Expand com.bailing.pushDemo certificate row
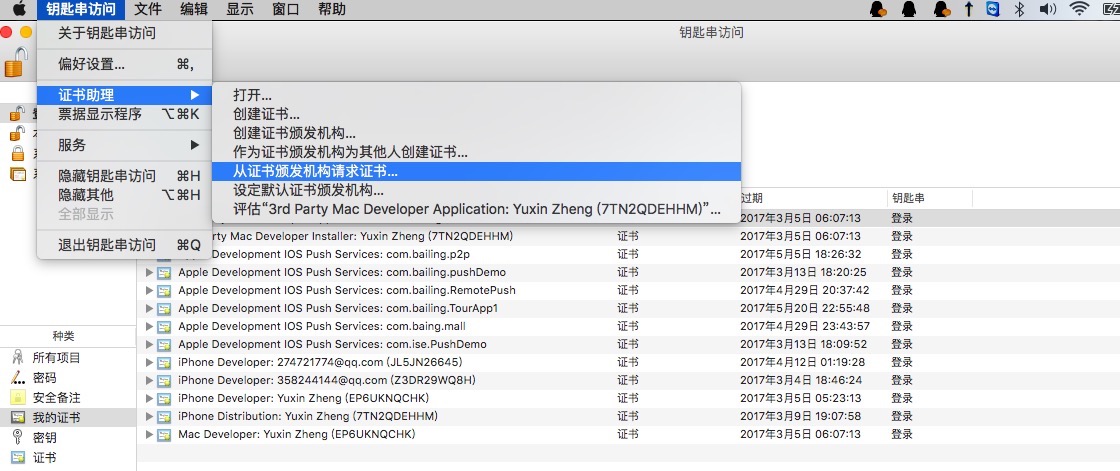 click(149, 272)
